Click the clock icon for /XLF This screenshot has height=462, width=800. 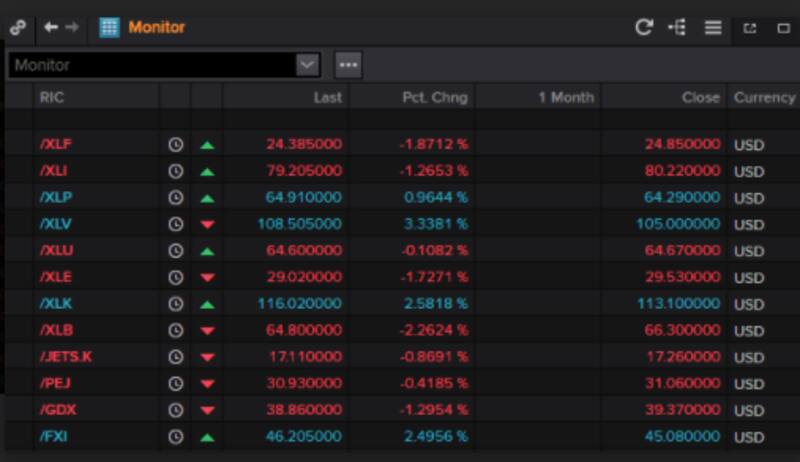click(x=176, y=144)
